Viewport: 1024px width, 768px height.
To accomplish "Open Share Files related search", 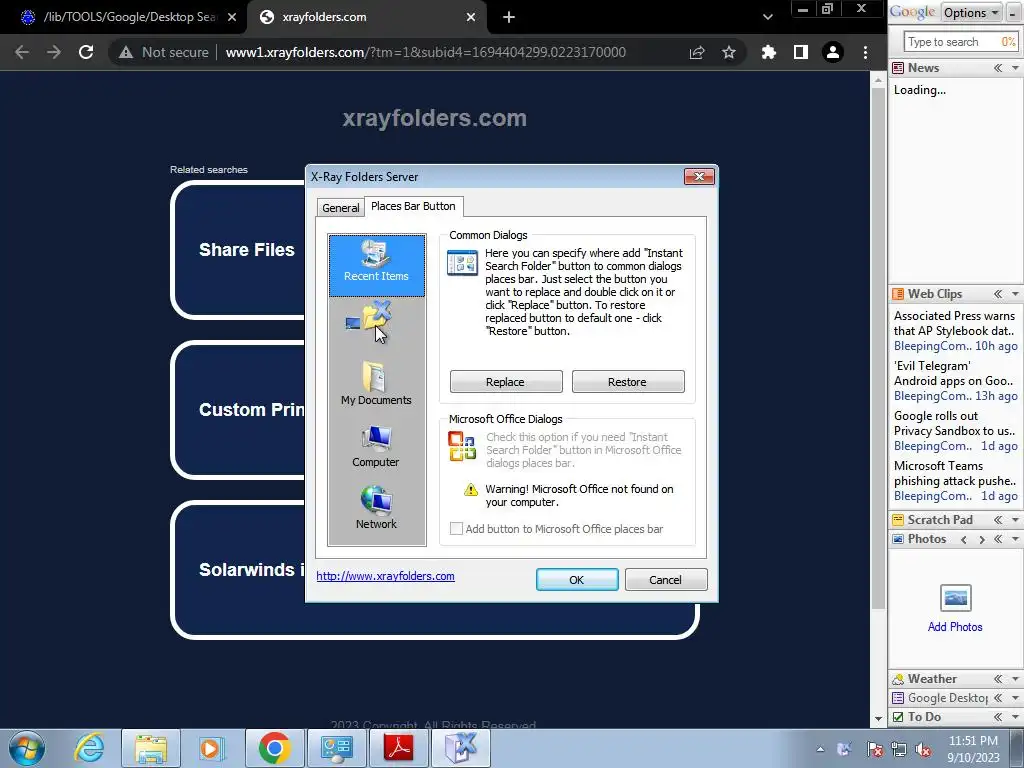I will (x=247, y=249).
